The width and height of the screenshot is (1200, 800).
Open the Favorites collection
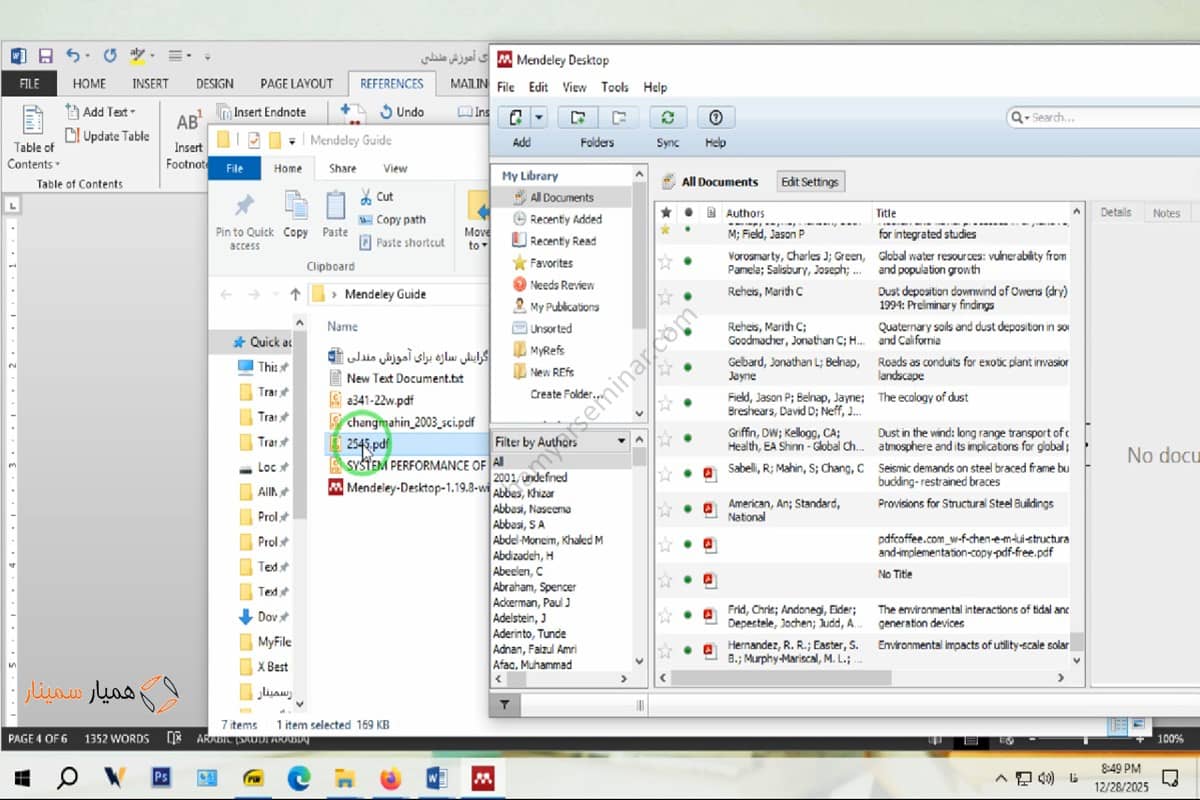(551, 263)
